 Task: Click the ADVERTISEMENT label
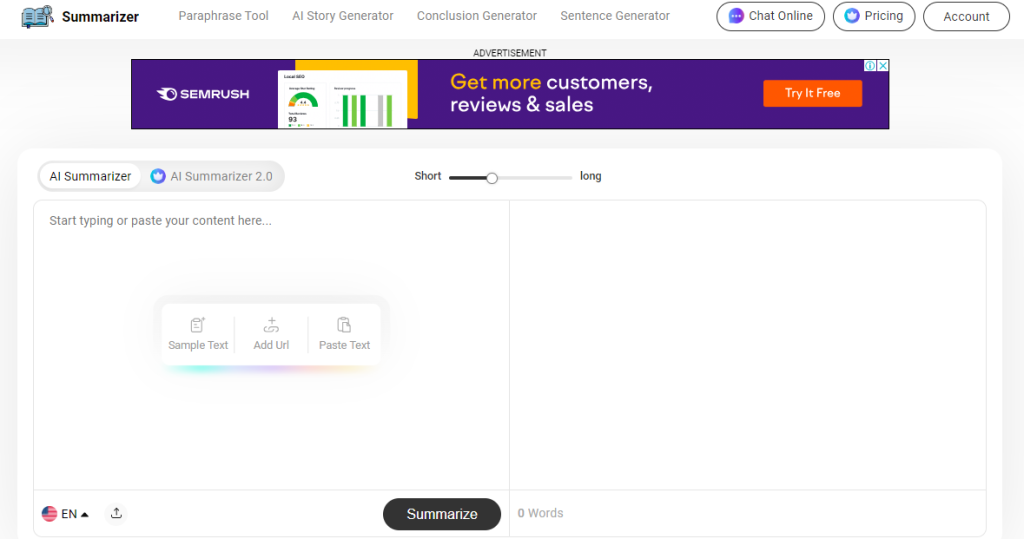pyautogui.click(x=509, y=53)
